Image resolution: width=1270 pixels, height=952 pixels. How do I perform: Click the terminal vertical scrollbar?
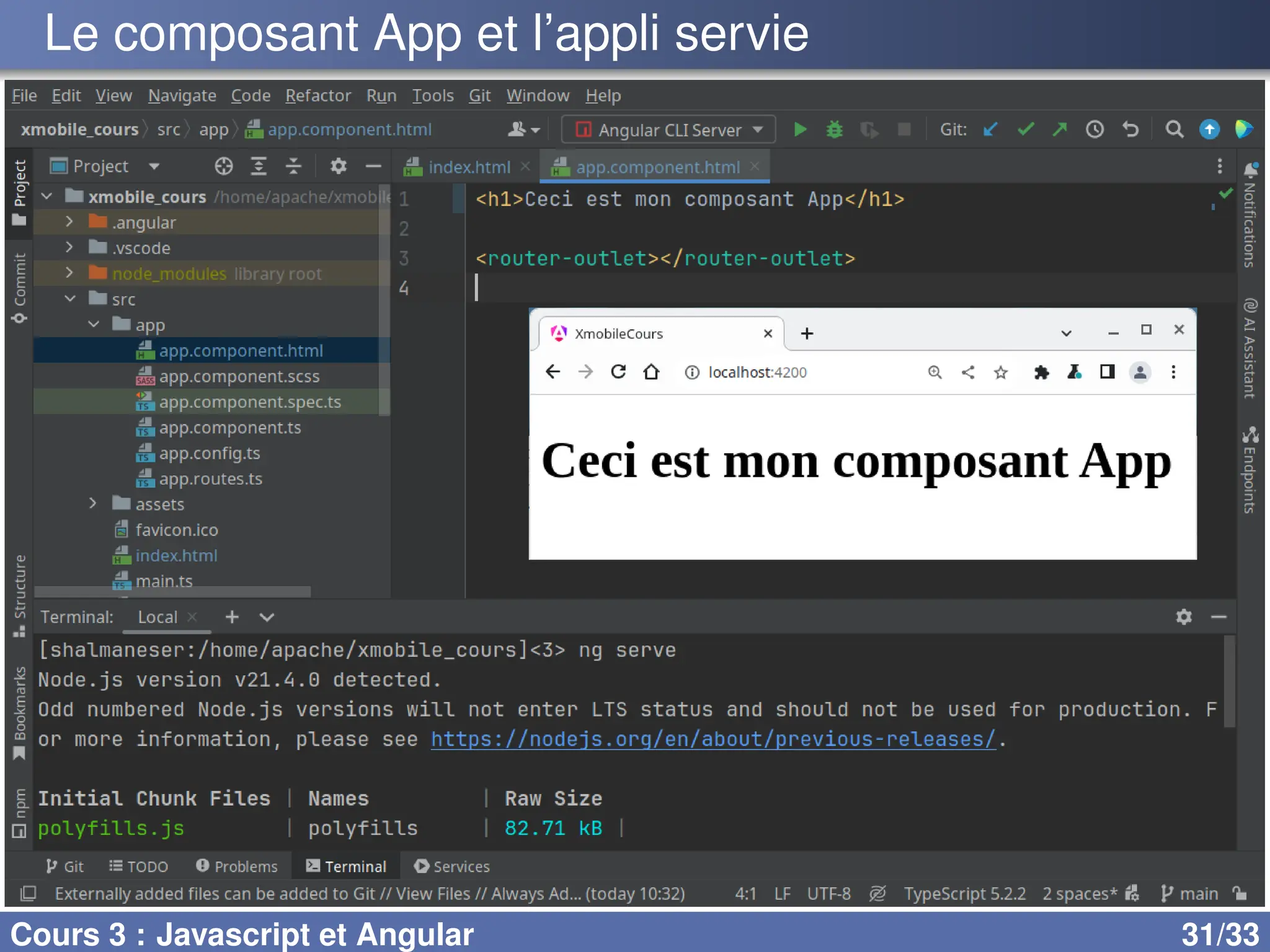pyautogui.click(x=1230, y=682)
